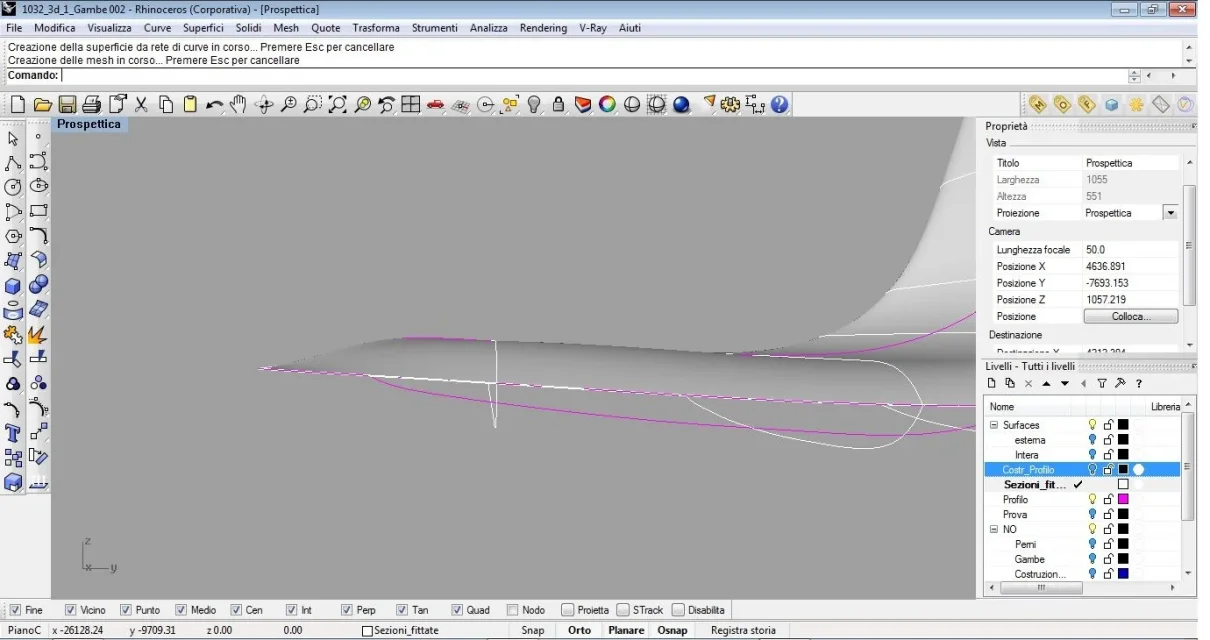Click the padlock lock objects icon

click(558, 104)
